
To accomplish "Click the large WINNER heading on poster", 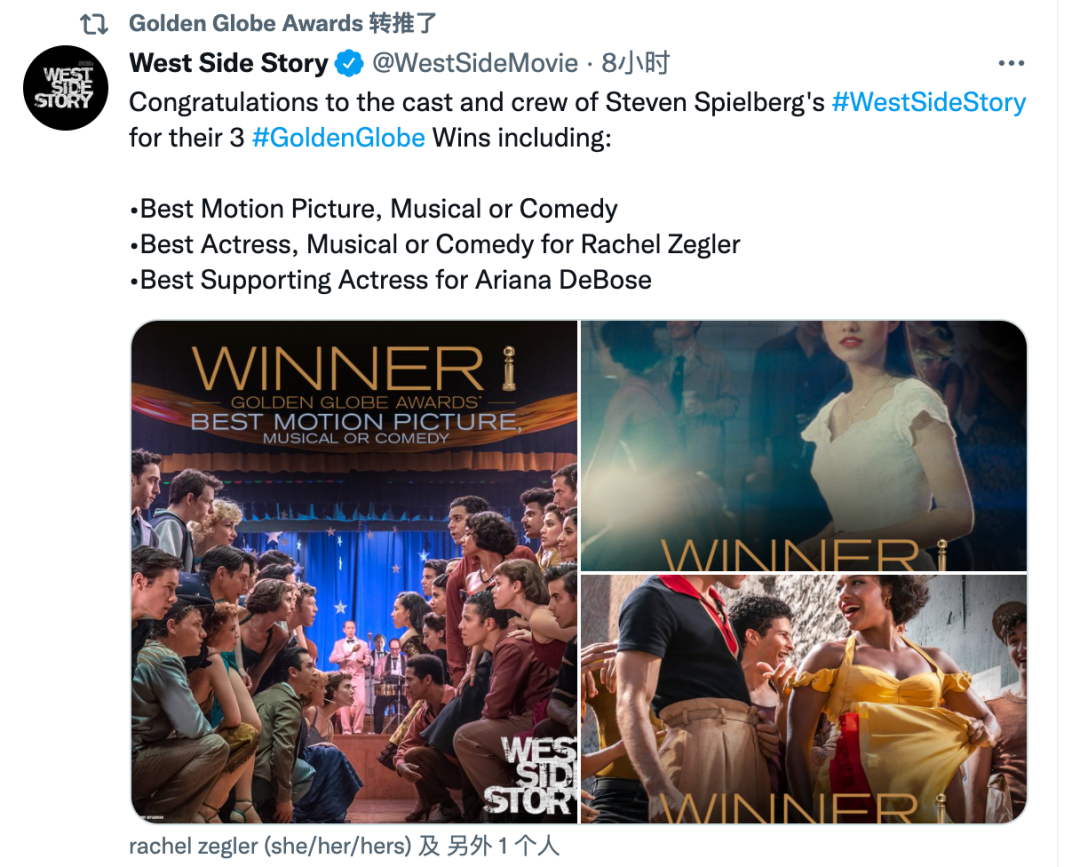I will pos(338,368).
